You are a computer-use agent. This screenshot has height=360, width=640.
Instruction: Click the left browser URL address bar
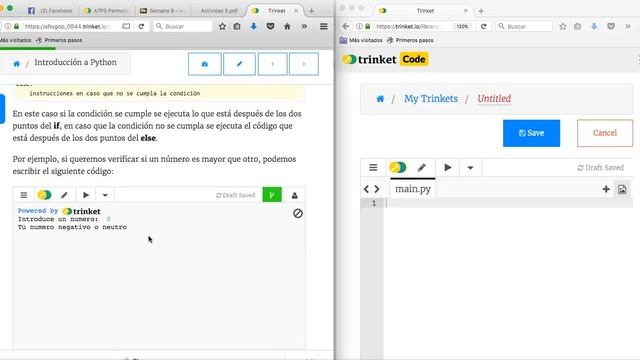(x=68, y=27)
